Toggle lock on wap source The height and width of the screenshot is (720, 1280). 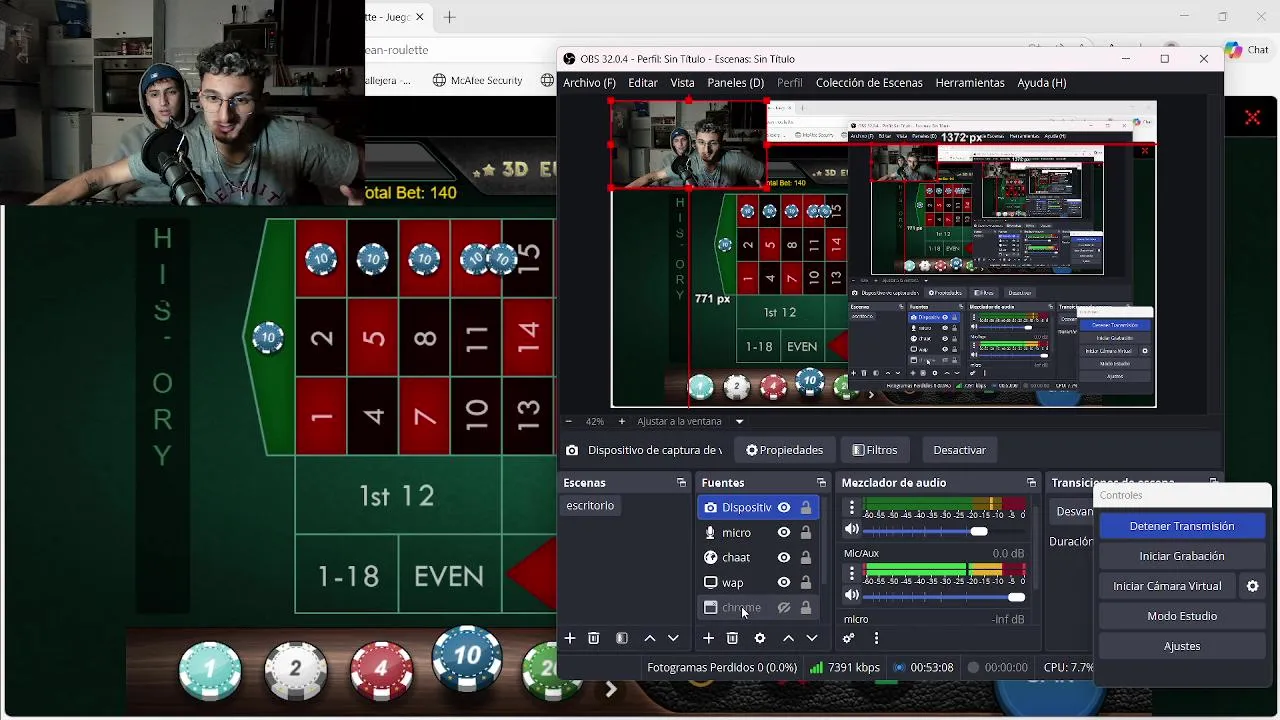[806, 583]
